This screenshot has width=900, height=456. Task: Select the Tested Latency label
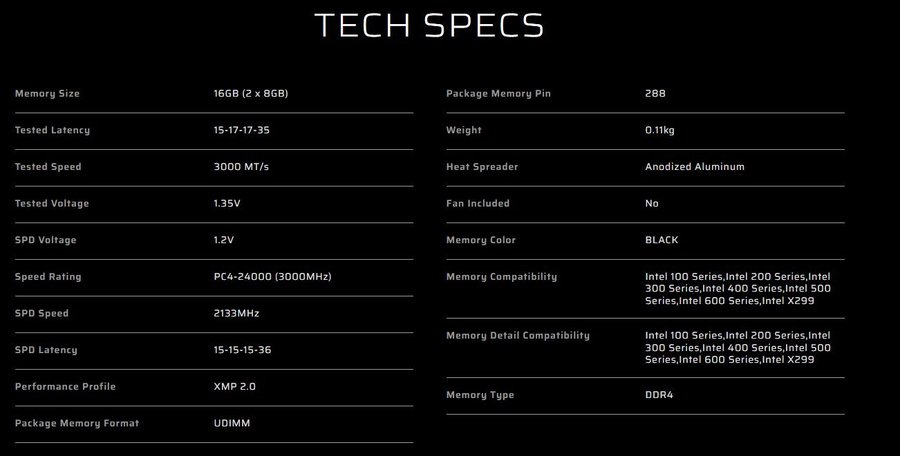[x=52, y=130]
